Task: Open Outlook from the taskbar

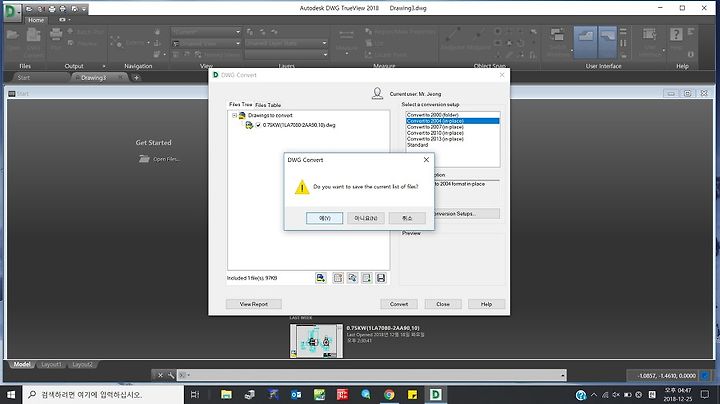Action: [296, 394]
